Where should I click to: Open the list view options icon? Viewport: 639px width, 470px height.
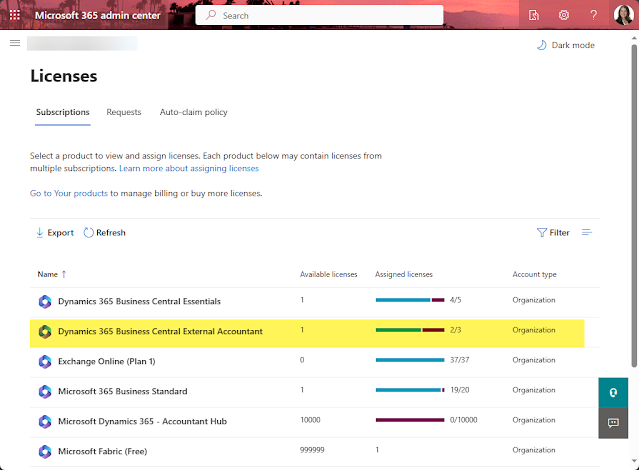tap(587, 232)
